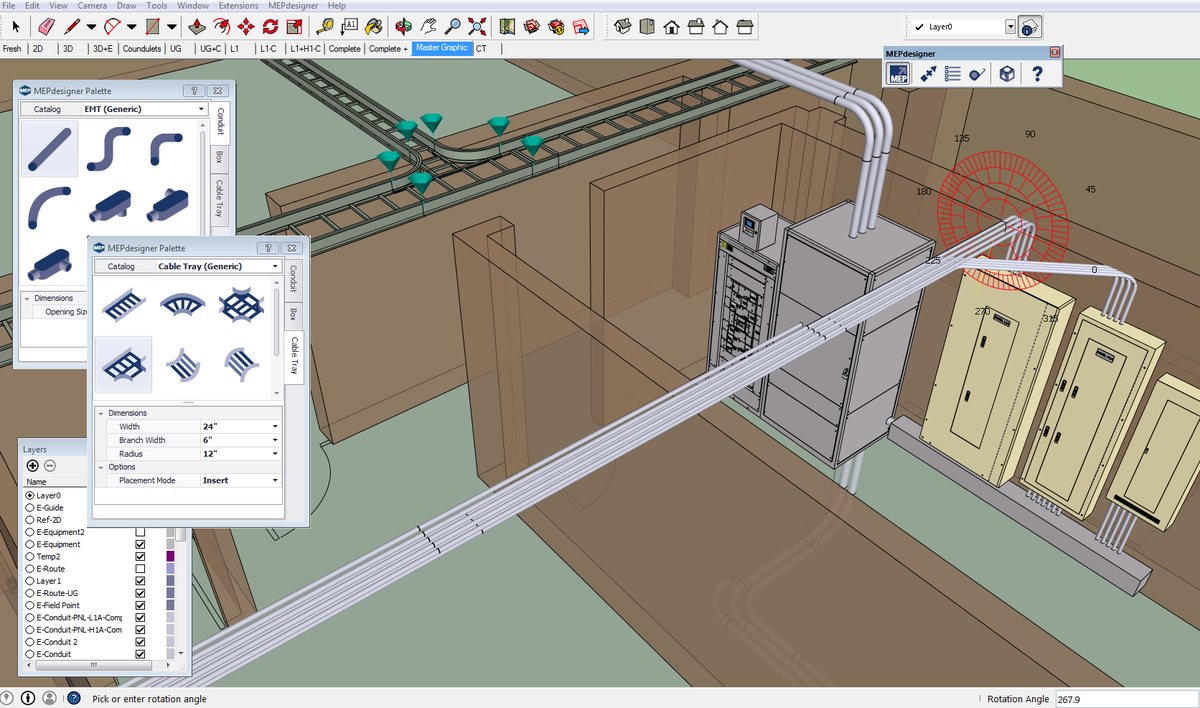Uncheck E-Field Point layer visibility
Image resolution: width=1200 pixels, height=708 pixels.
(x=140, y=605)
